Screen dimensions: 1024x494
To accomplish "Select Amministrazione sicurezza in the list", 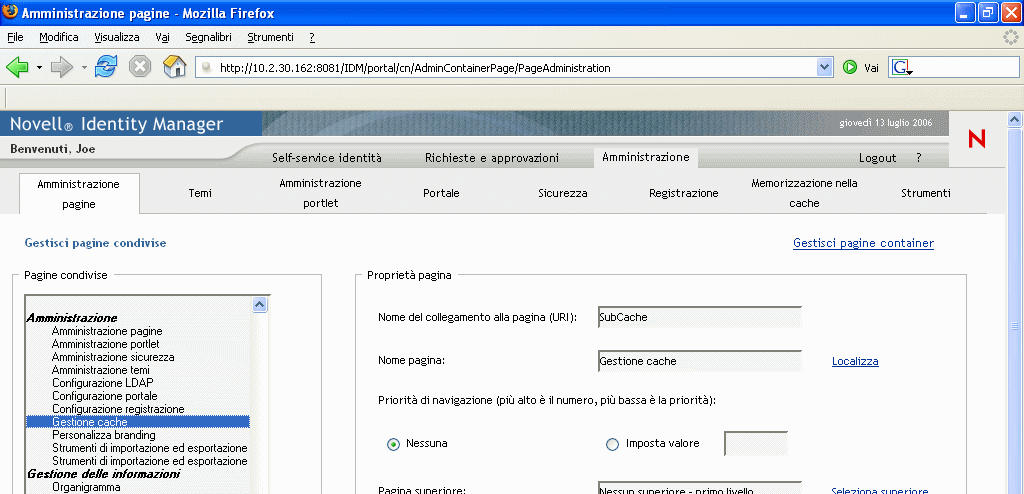I will (113, 357).
